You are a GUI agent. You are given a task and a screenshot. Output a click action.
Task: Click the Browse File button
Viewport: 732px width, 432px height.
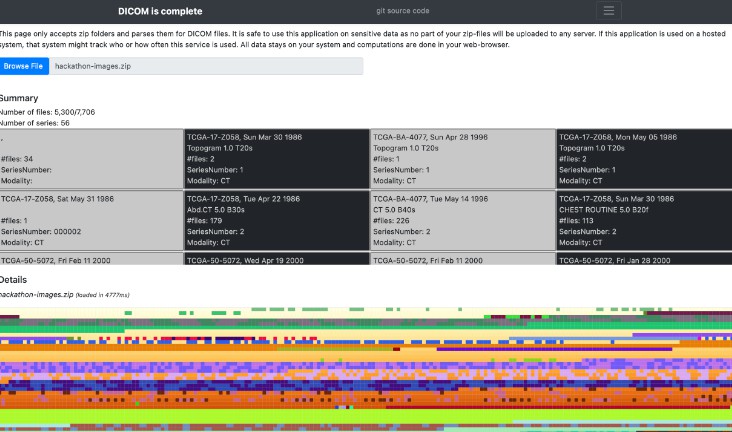point(23,66)
